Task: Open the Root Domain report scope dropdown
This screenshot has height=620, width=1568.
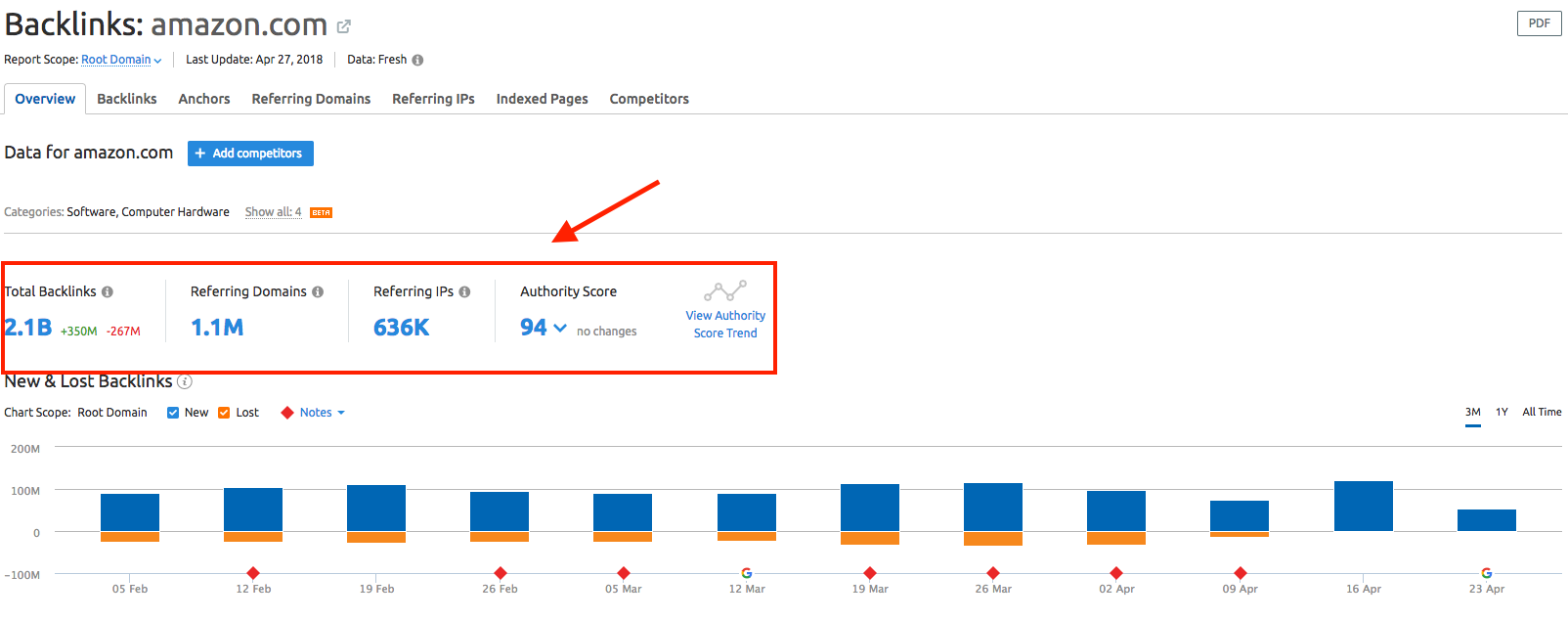Action: click(x=121, y=60)
